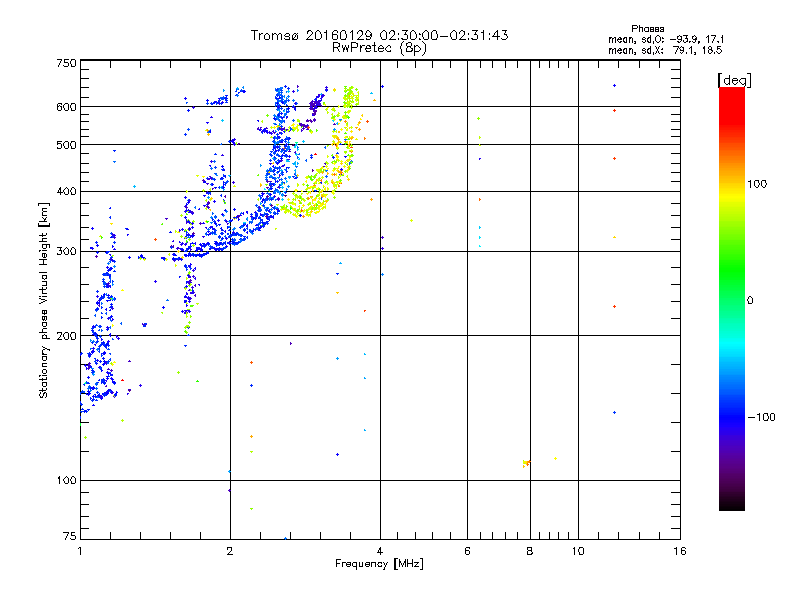This screenshot has height=600, width=800.
Task: Click the y-axis title 'Stationary phase Virtual Height [km]'
Action: coord(43,300)
